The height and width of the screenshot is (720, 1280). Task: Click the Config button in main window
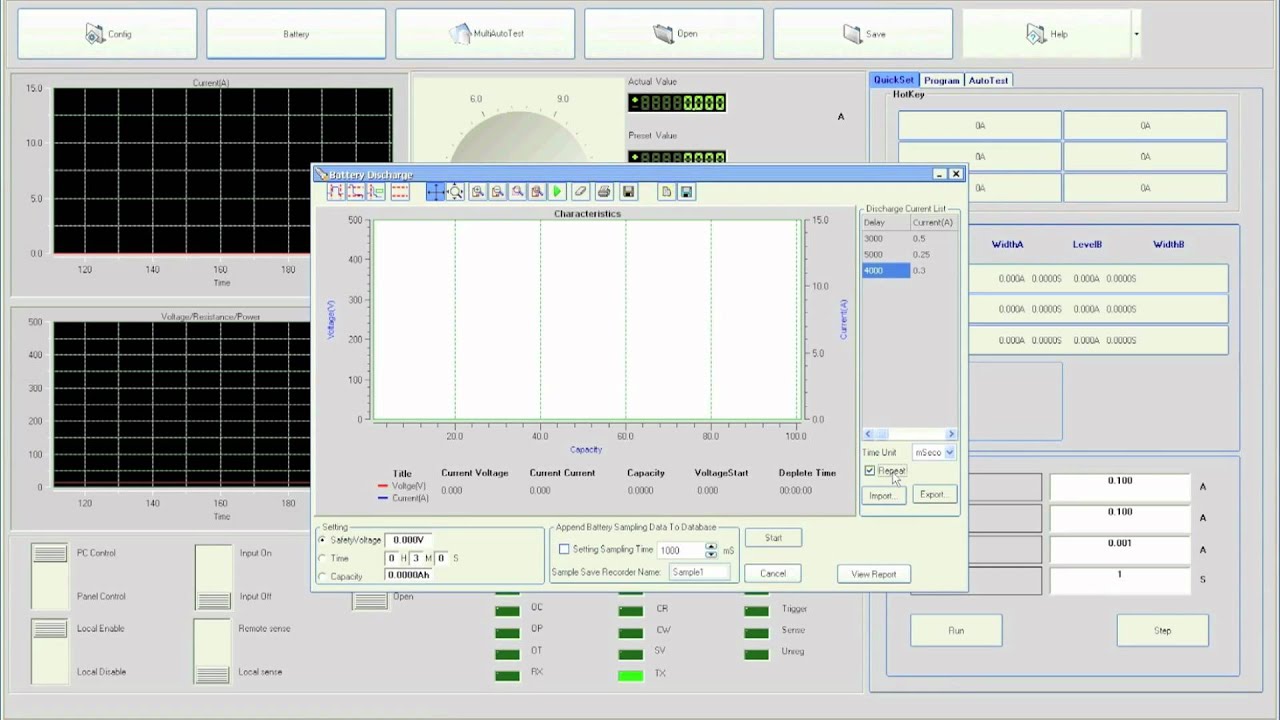click(107, 34)
